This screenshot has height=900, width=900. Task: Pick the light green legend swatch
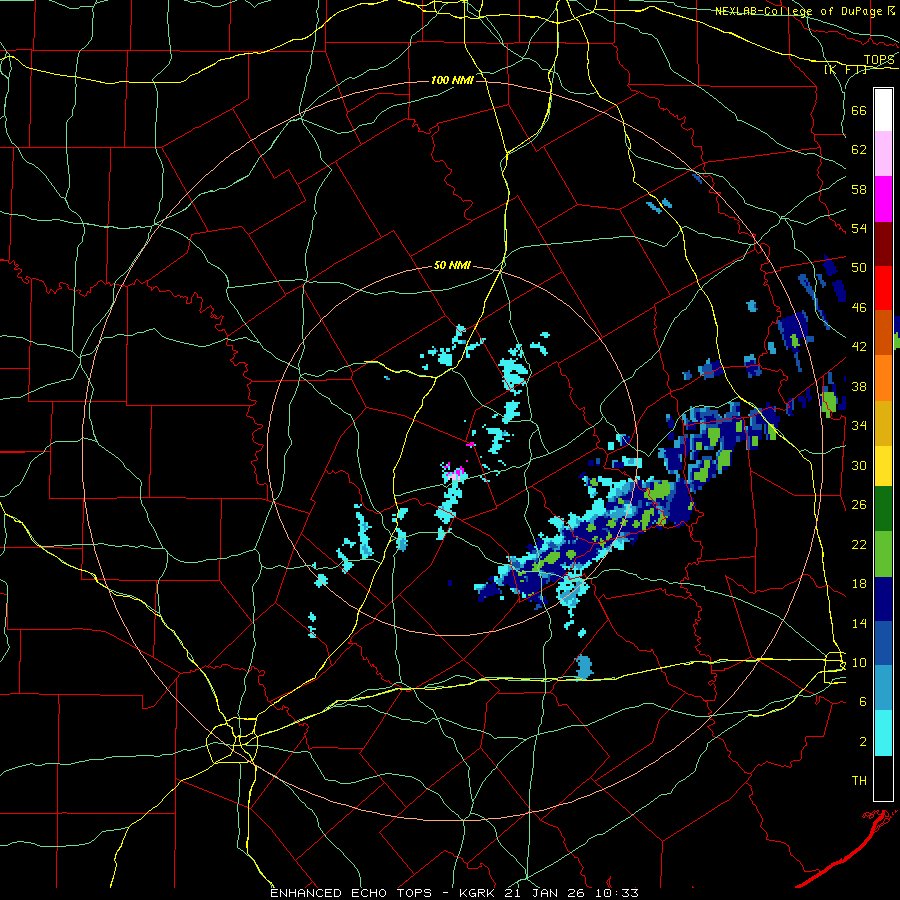point(883,554)
